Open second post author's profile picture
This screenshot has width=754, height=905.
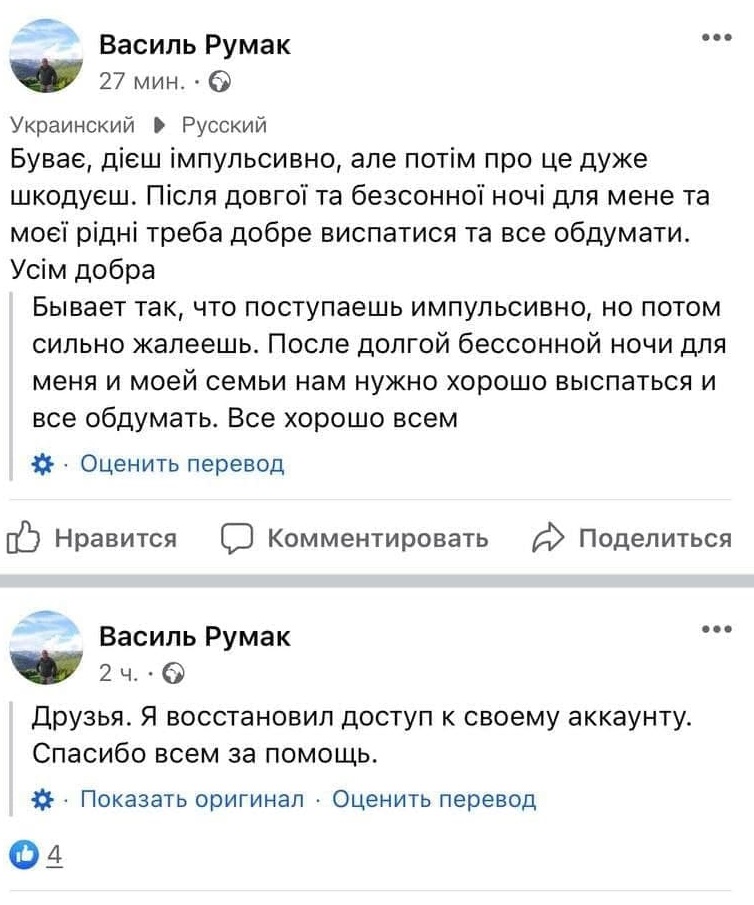(x=46, y=647)
